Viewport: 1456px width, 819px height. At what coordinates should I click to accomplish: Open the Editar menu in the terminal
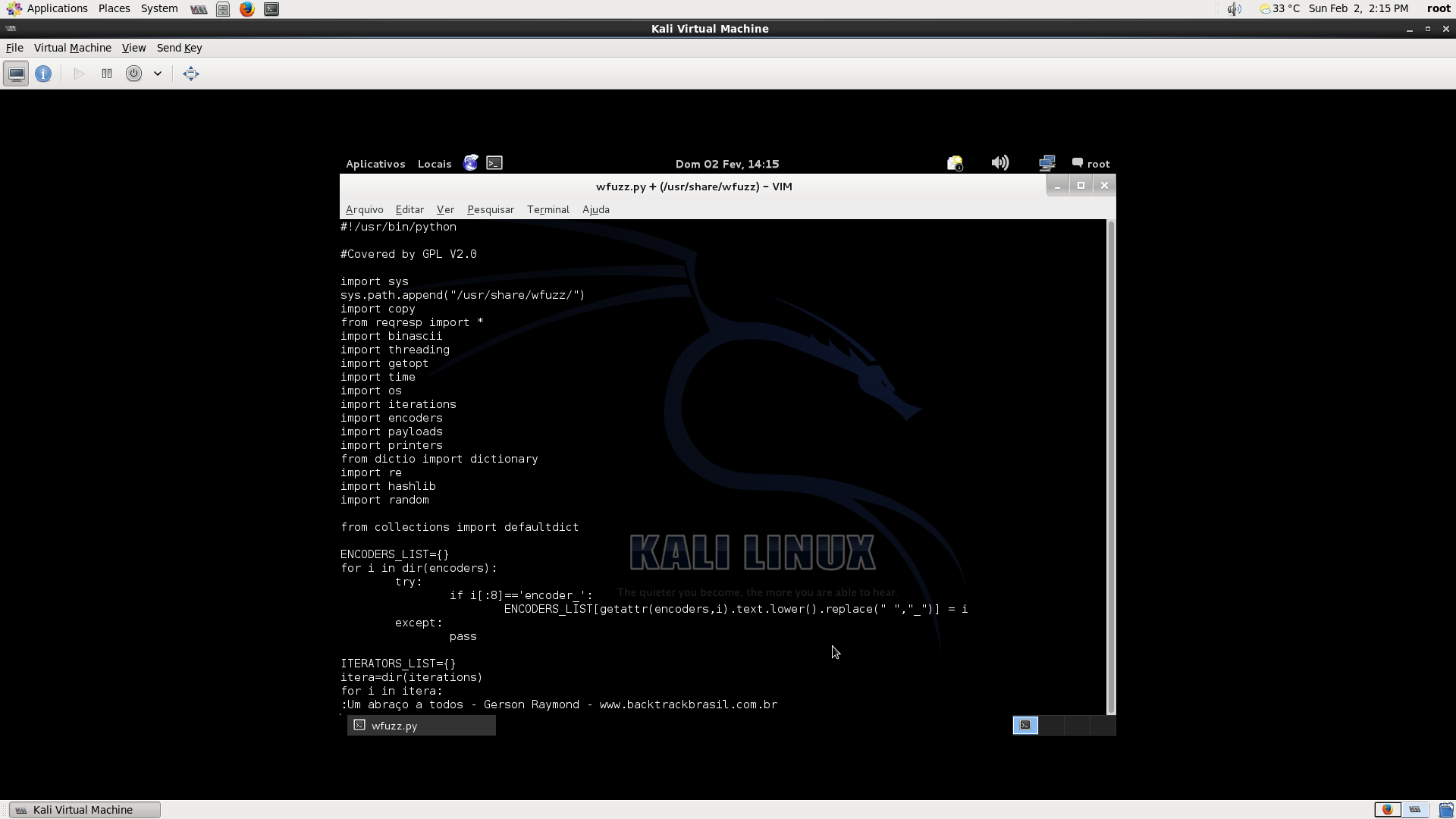point(409,209)
